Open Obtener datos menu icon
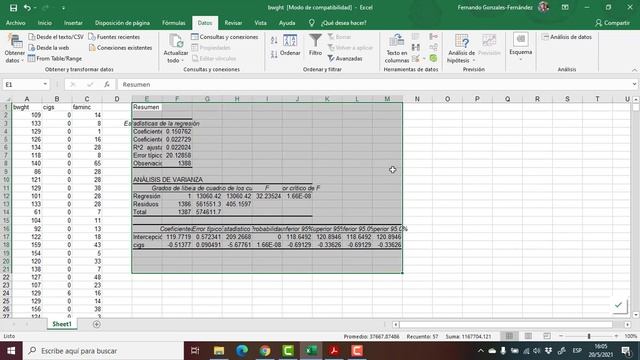Viewport: 640px width, 360px height. 15,48
